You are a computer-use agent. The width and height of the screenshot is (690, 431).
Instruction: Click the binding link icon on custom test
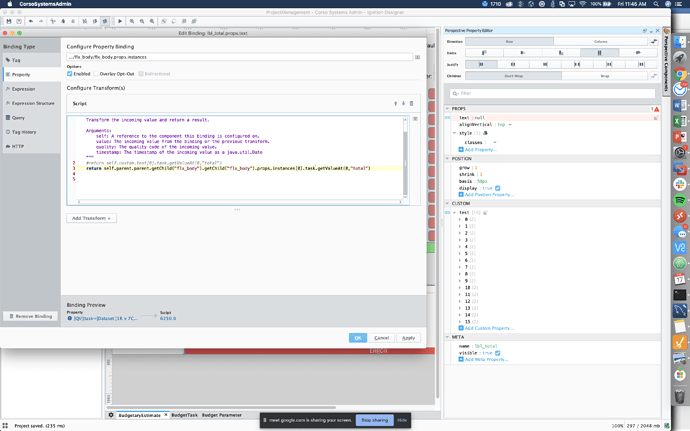tap(448, 213)
